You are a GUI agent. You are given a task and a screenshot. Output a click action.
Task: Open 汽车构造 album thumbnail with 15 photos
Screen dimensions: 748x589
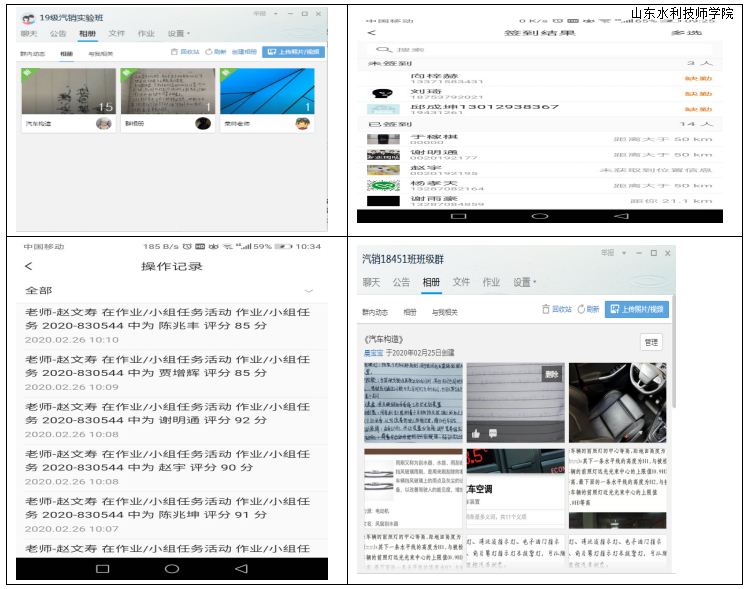[69, 91]
